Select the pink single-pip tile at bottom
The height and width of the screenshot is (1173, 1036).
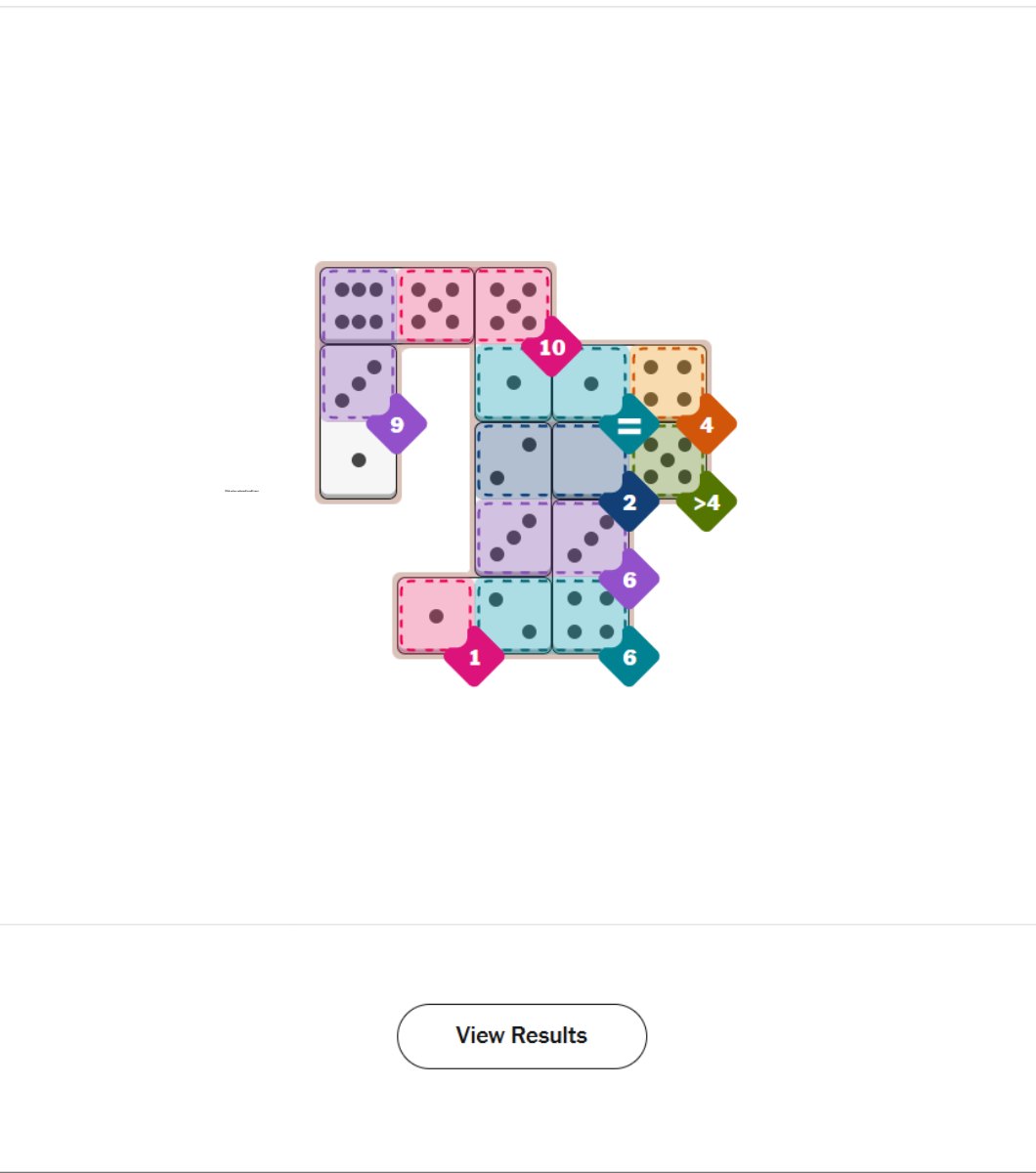click(x=436, y=616)
